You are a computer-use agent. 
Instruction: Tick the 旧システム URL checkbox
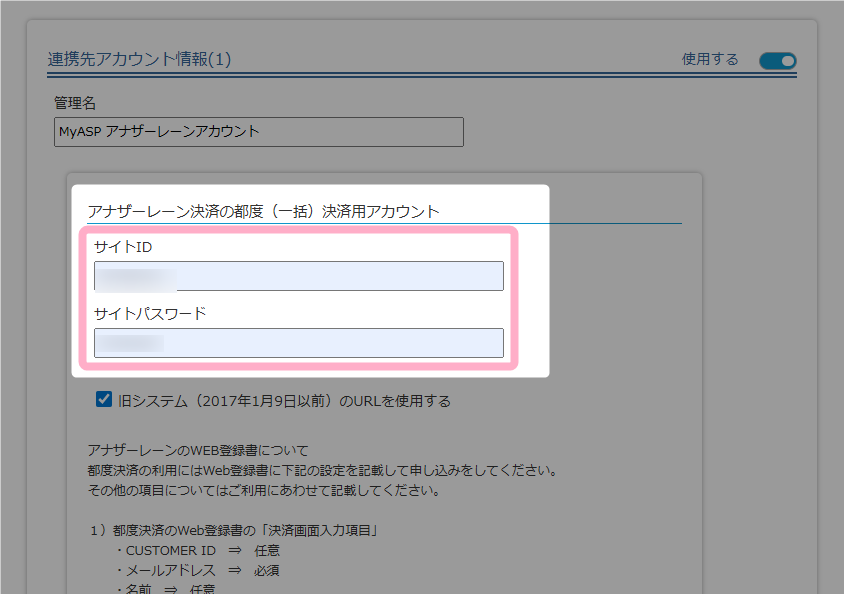[x=104, y=400]
